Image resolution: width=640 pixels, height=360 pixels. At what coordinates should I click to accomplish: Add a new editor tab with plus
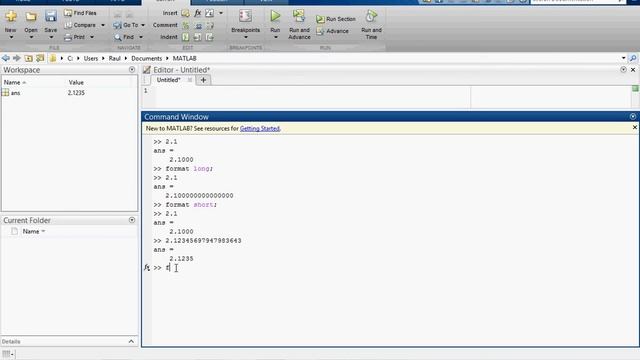[x=203, y=80]
